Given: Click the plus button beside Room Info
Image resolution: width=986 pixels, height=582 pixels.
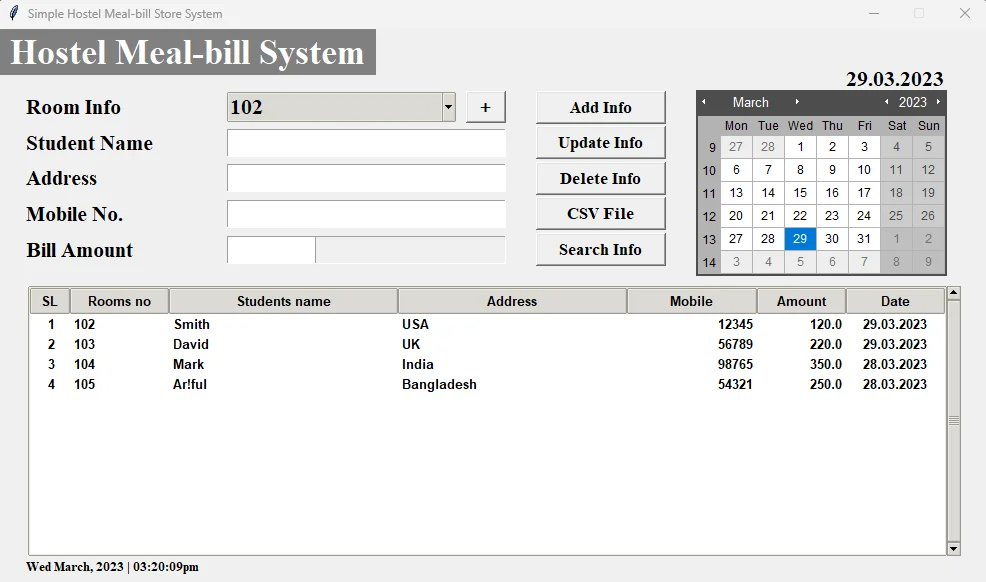Looking at the screenshot, I should click(x=485, y=107).
